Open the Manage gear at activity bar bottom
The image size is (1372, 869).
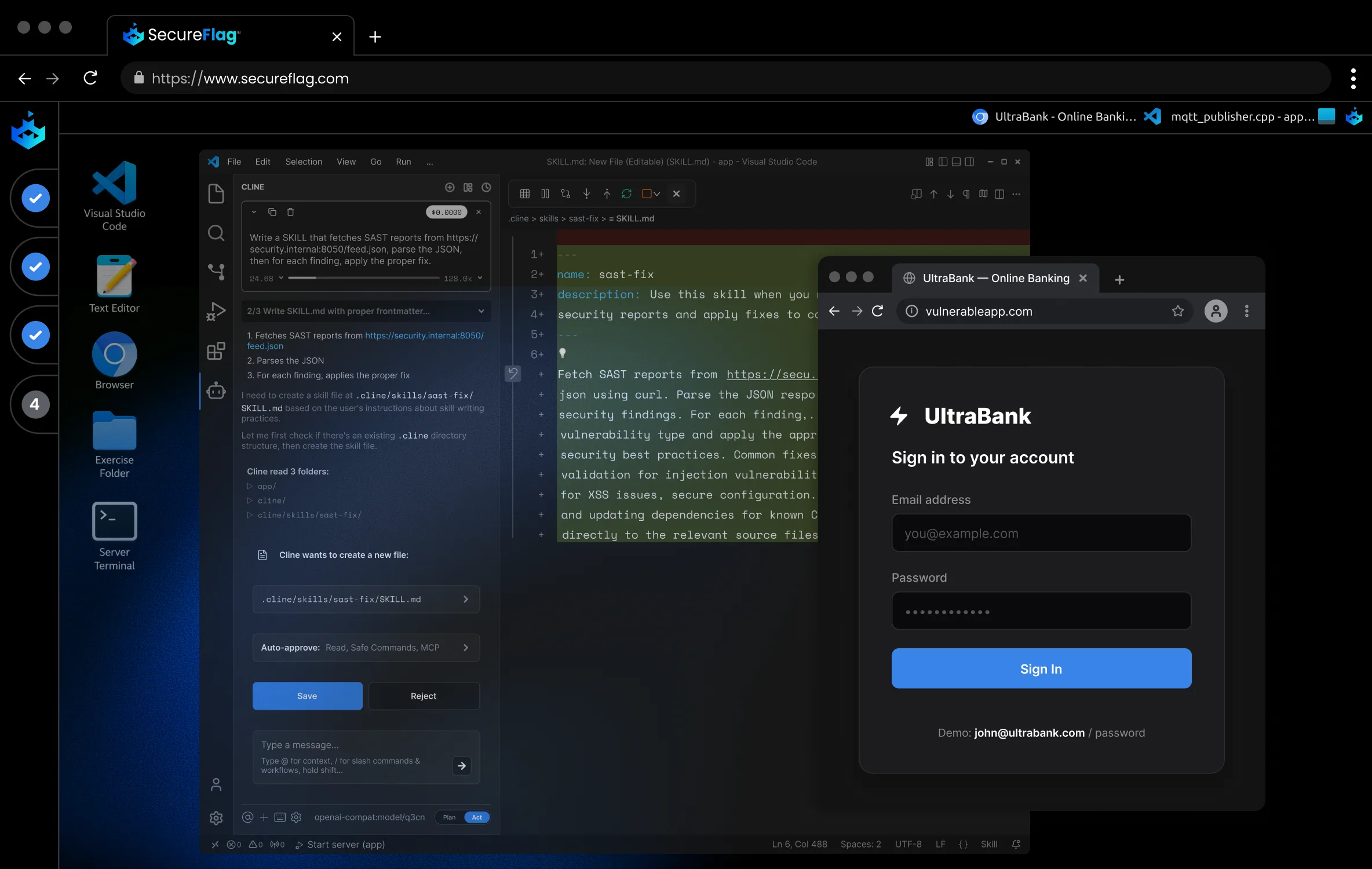(x=216, y=818)
